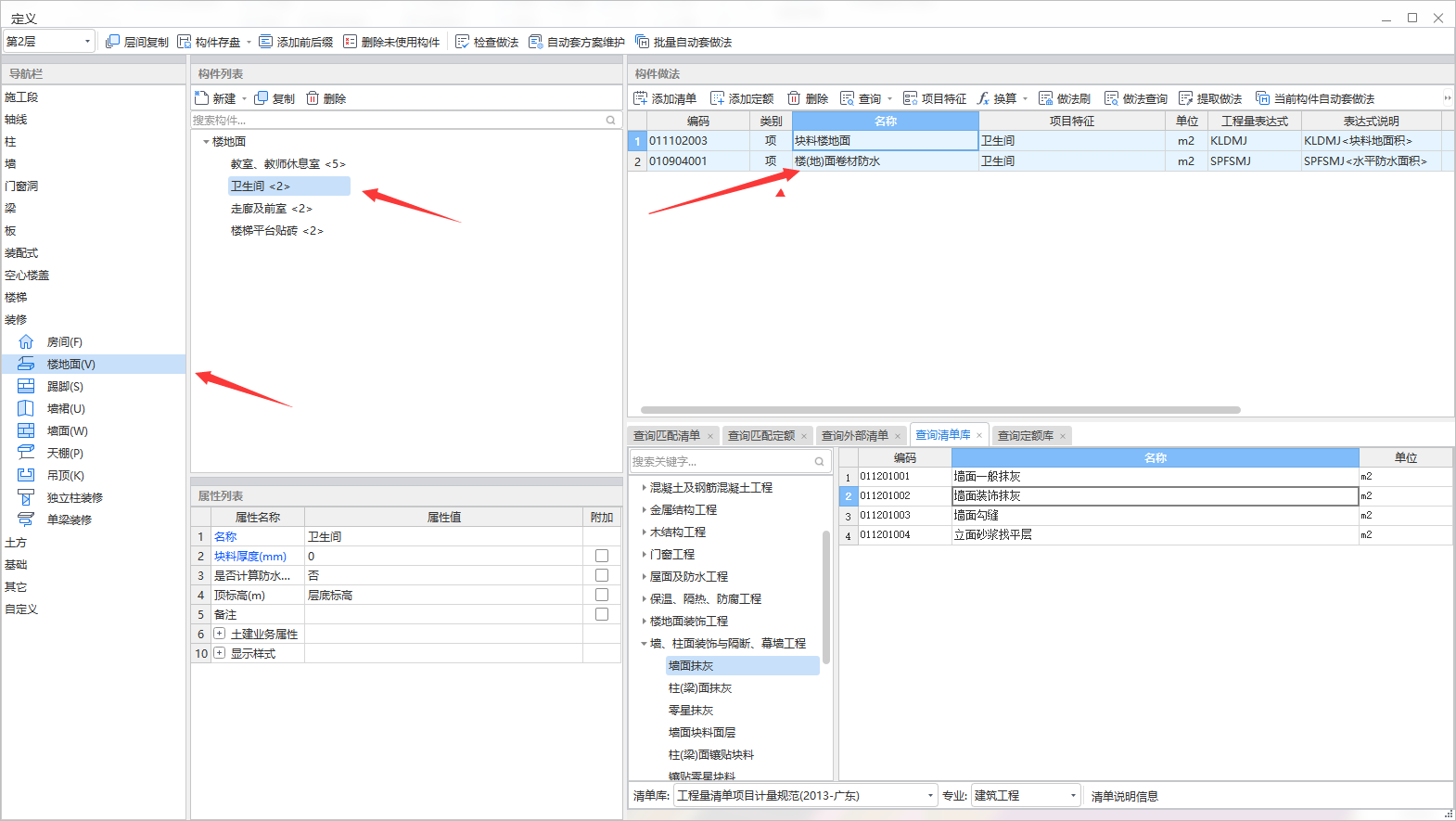Image resolution: width=1456 pixels, height=821 pixels.
Task: Click the 层间复制 toolbar icon
Action: pyautogui.click(x=112, y=42)
